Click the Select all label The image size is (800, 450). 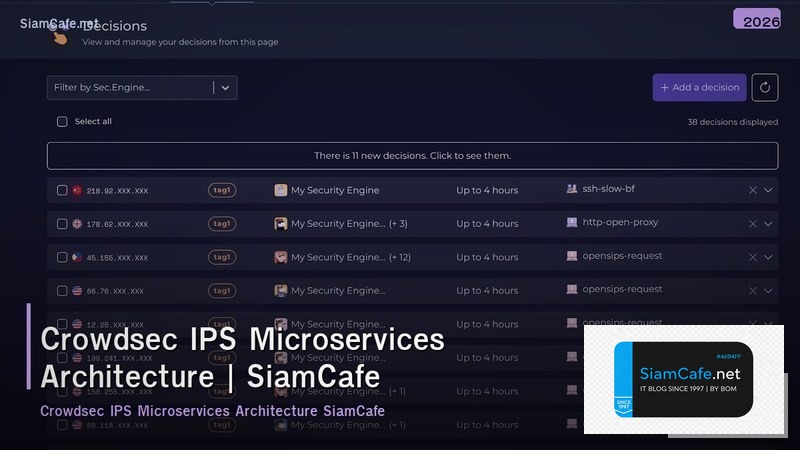pos(93,121)
